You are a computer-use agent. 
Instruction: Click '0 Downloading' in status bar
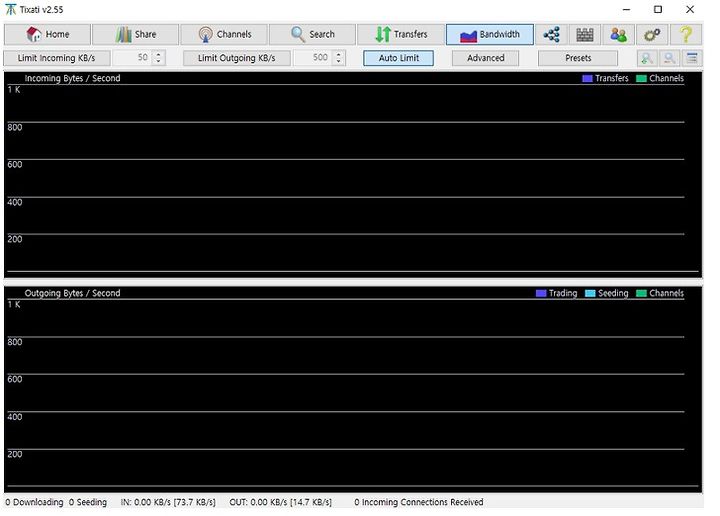coord(34,502)
